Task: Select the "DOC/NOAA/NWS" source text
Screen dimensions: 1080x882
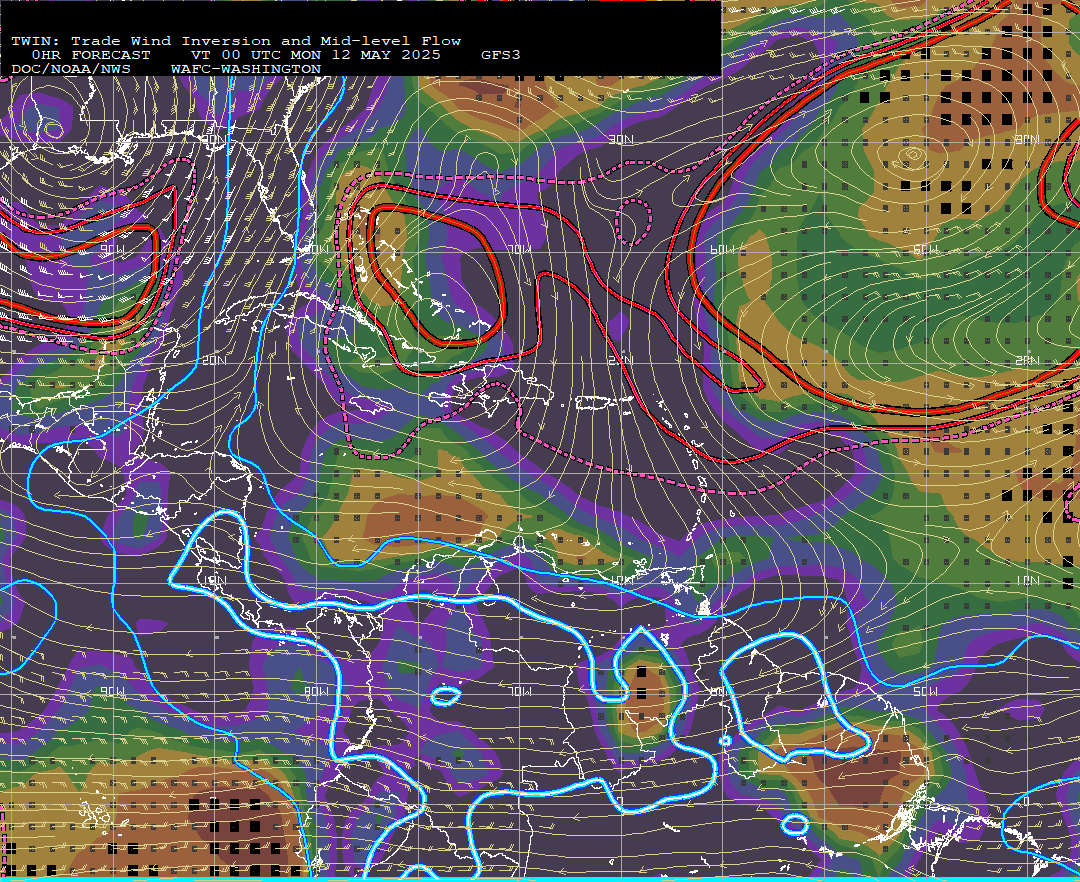Action: 71,70
